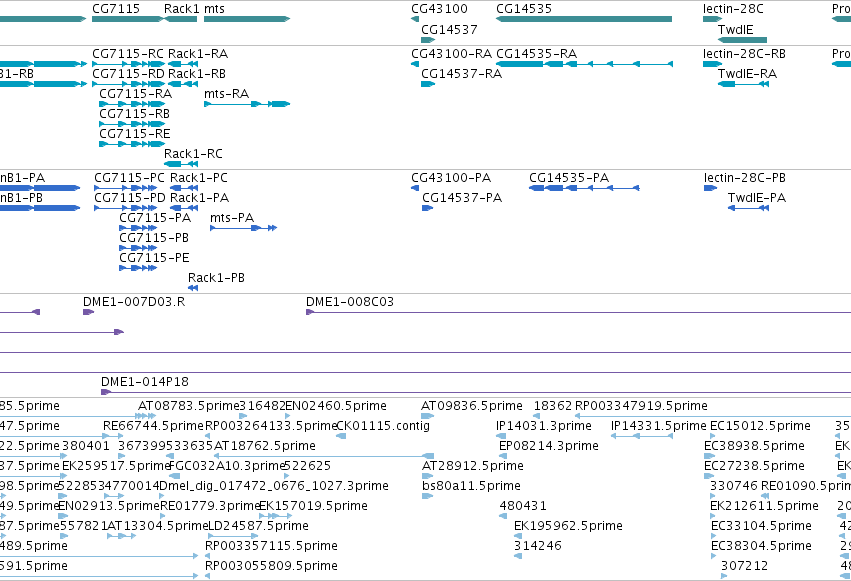Click transcript CG43100-RA

tap(452, 54)
